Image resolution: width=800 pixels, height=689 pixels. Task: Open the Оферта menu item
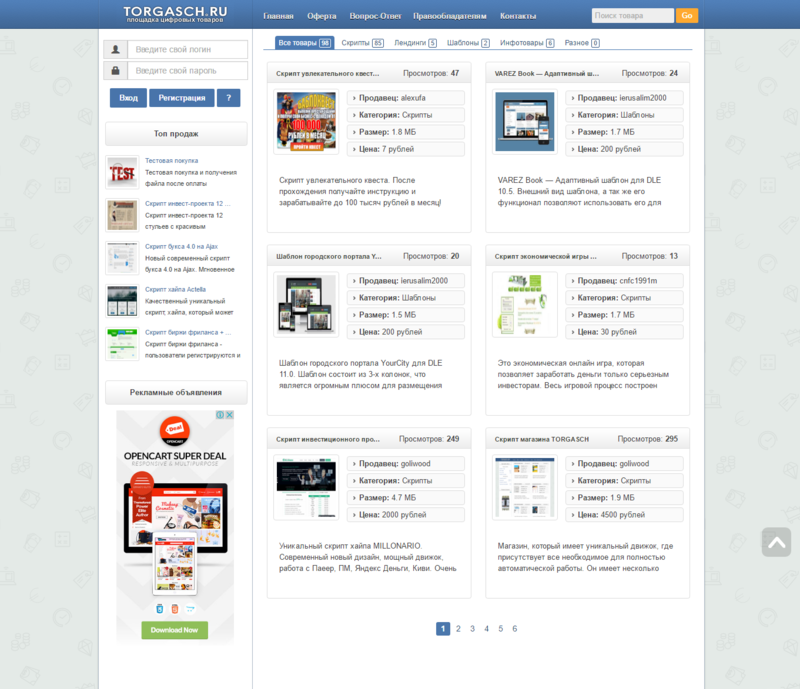tap(321, 16)
